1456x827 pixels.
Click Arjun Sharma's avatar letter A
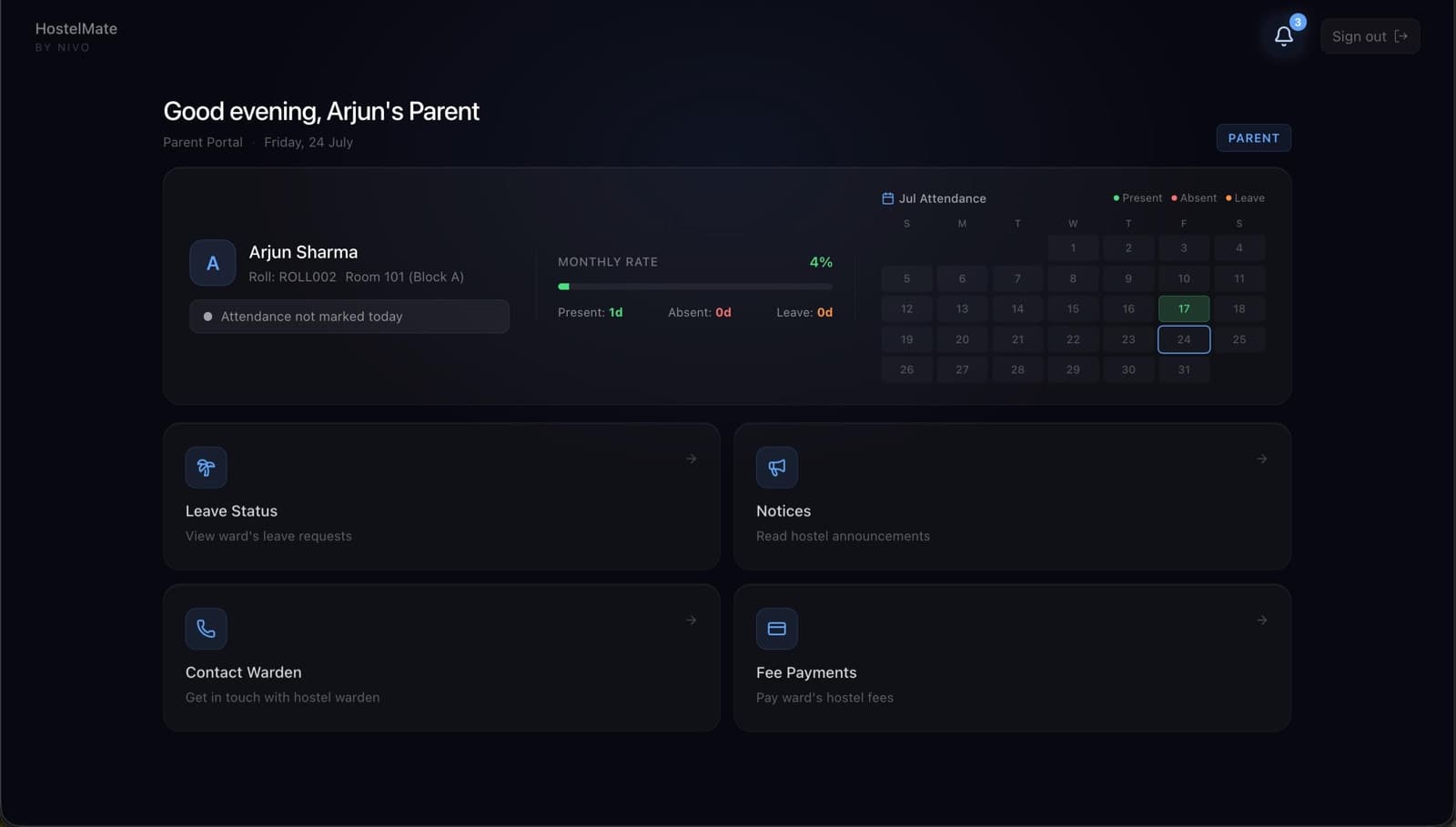pyautogui.click(x=212, y=263)
